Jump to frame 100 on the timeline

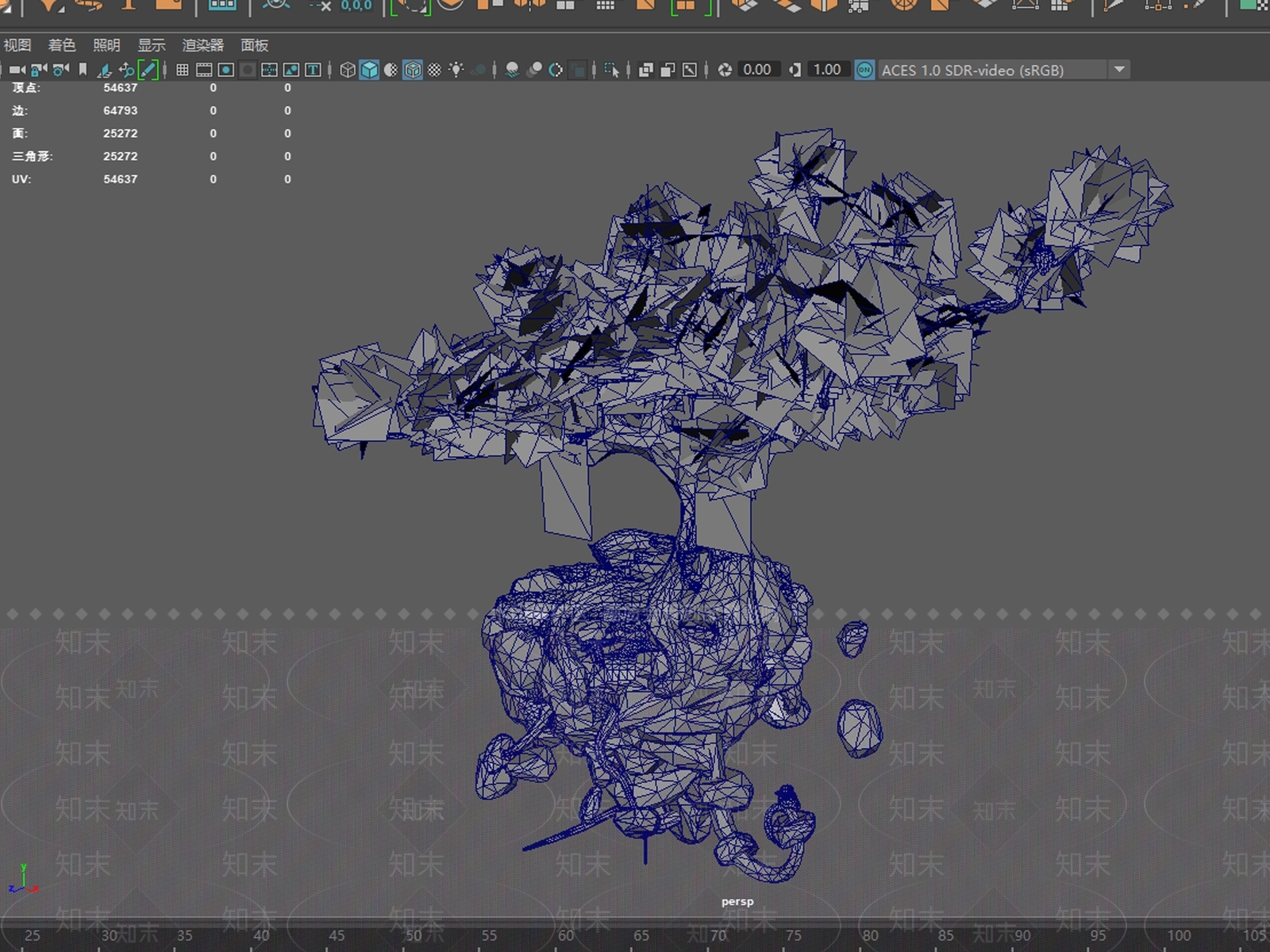coord(1179,935)
